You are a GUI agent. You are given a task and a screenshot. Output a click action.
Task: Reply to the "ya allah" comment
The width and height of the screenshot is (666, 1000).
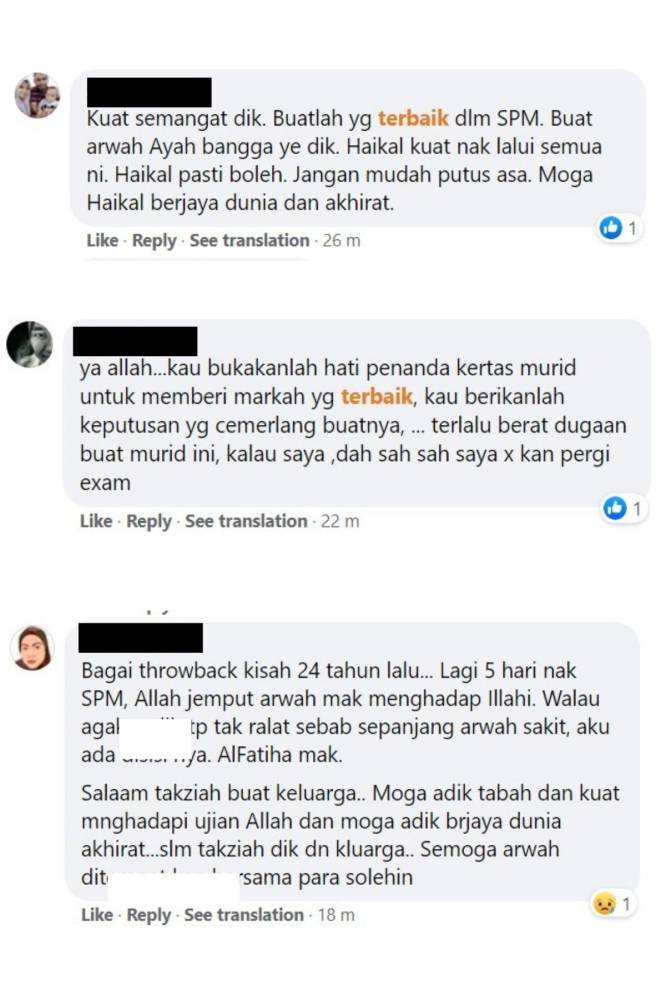tap(149, 521)
